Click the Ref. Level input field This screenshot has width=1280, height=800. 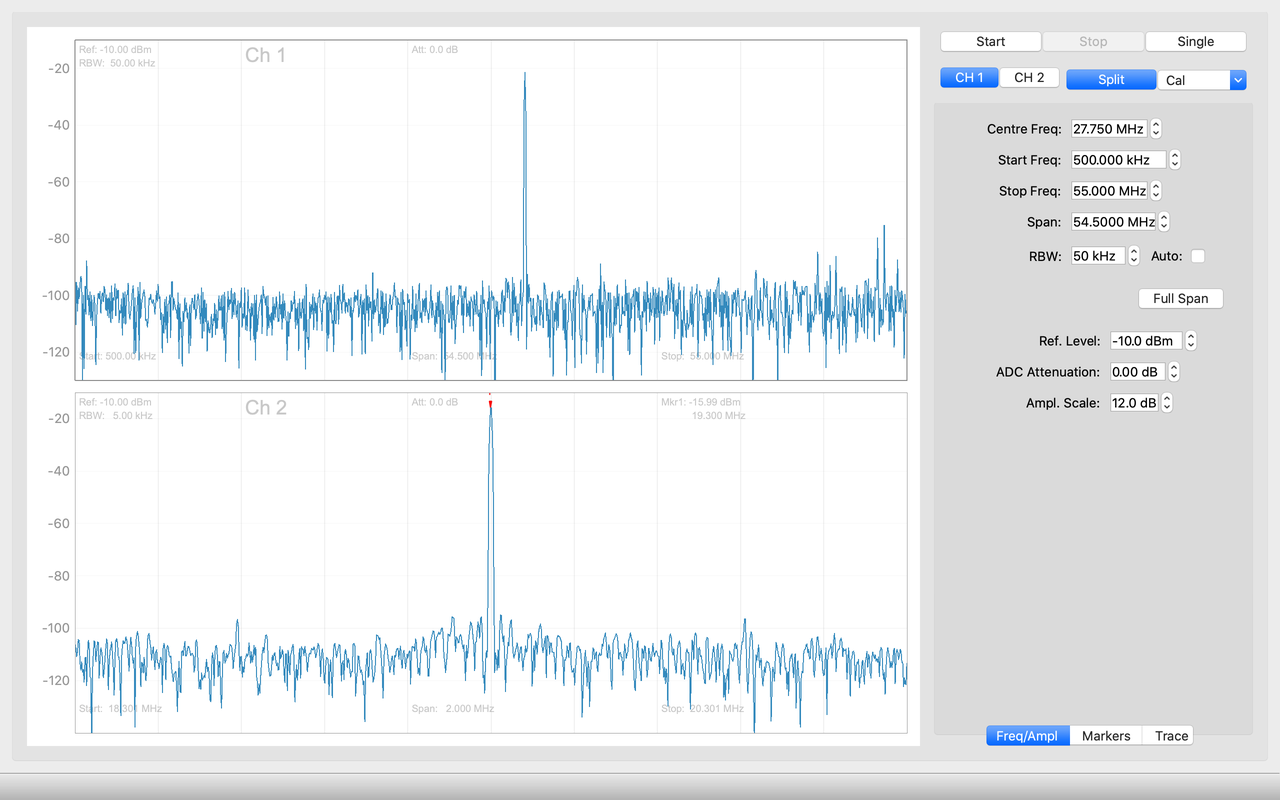(1146, 341)
